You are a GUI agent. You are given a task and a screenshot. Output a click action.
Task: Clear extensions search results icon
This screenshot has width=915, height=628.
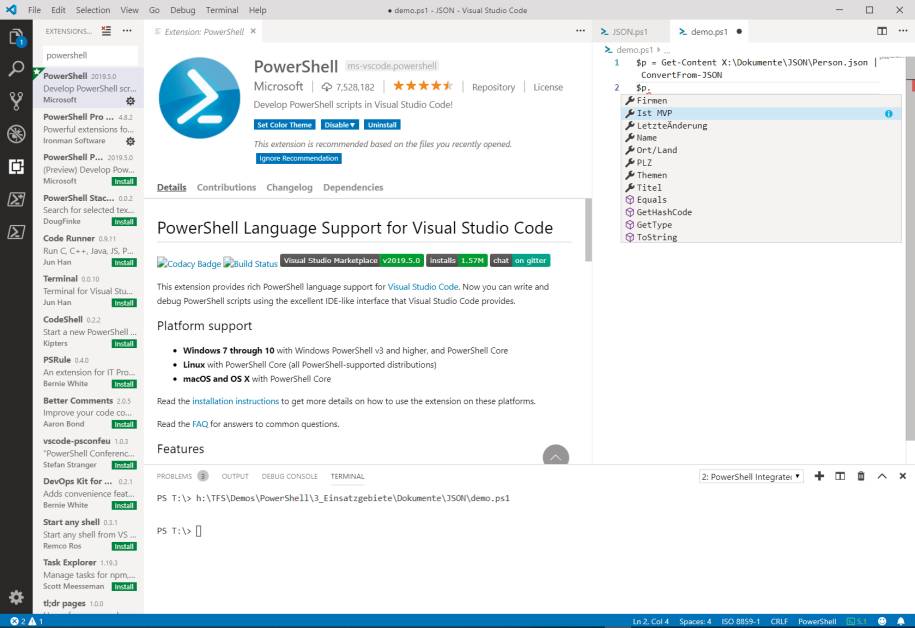pos(106,31)
